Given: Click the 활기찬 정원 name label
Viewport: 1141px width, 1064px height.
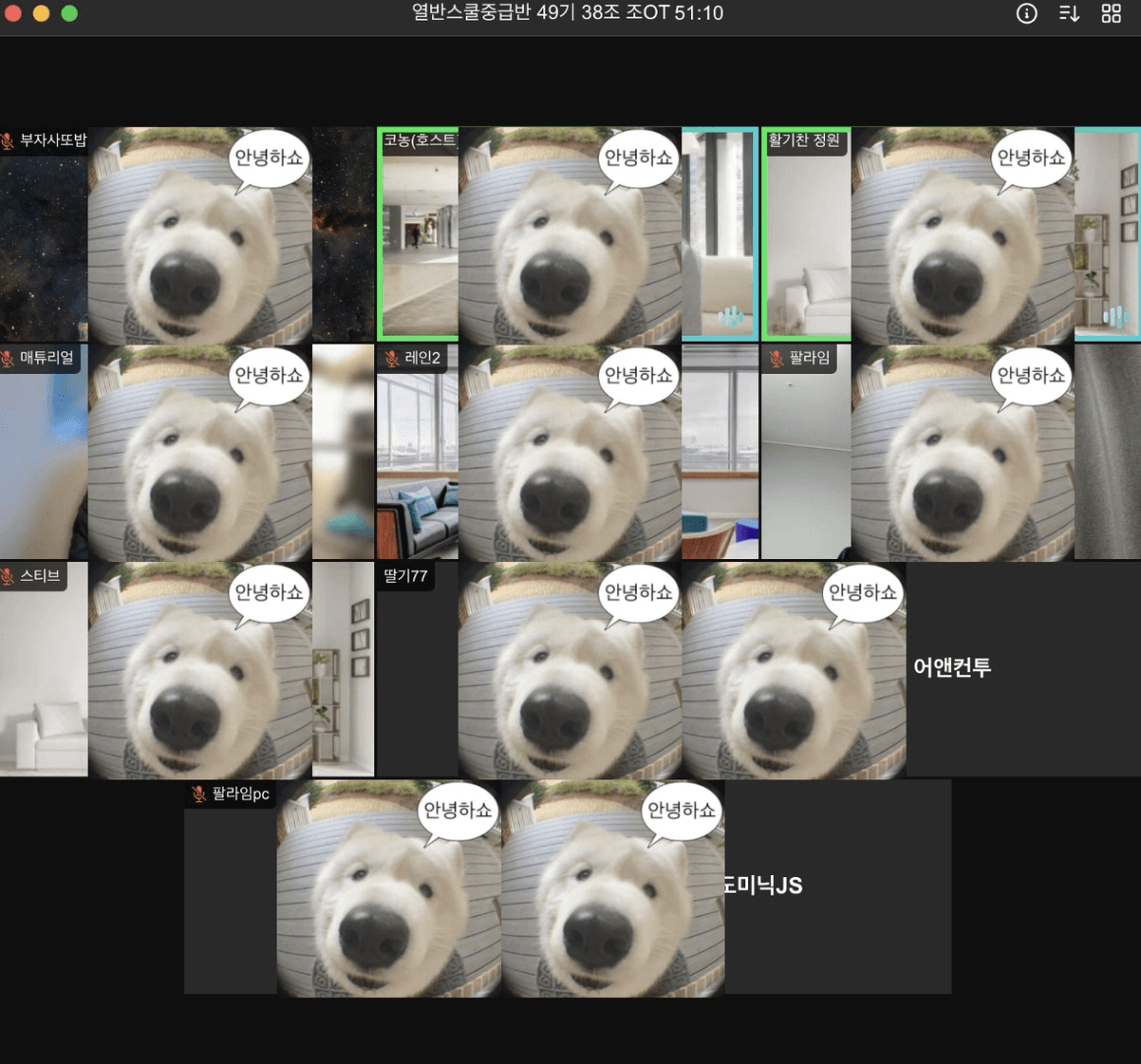Looking at the screenshot, I should point(804,140).
